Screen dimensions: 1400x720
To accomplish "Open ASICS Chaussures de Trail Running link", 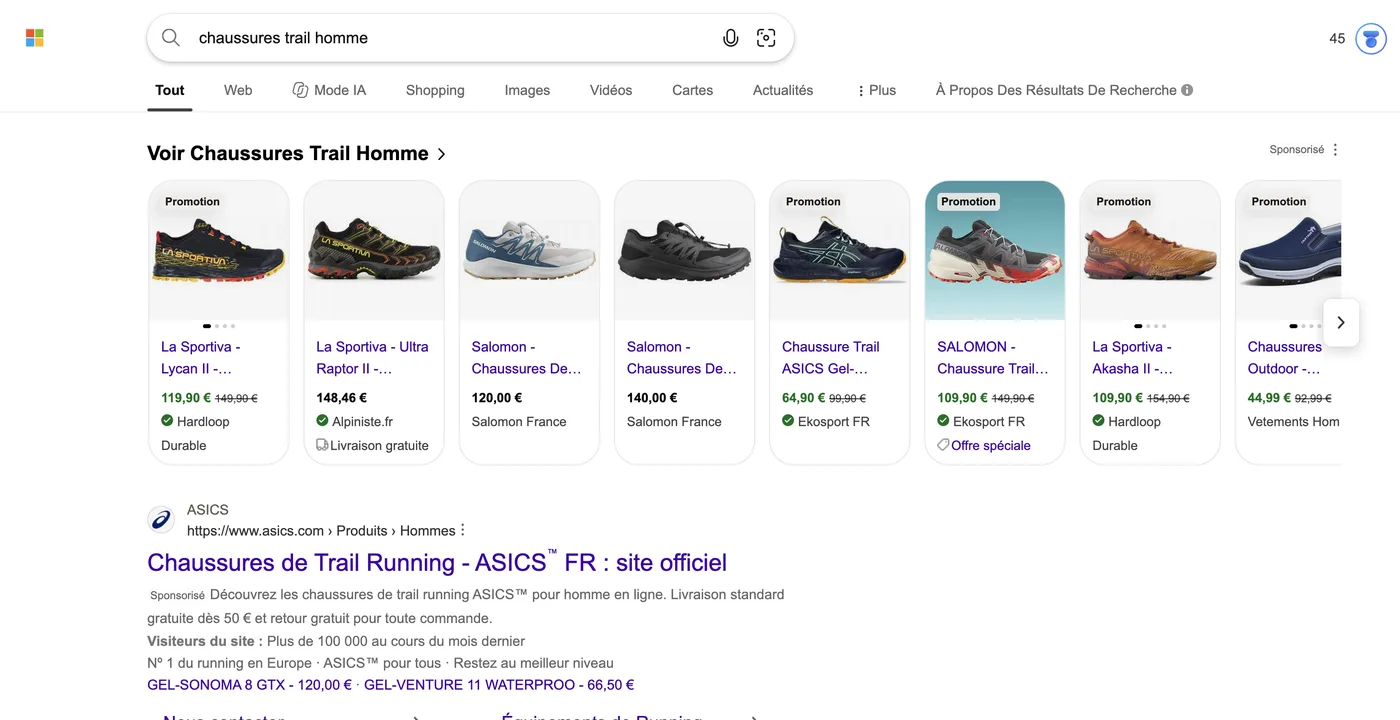I will tap(437, 562).
